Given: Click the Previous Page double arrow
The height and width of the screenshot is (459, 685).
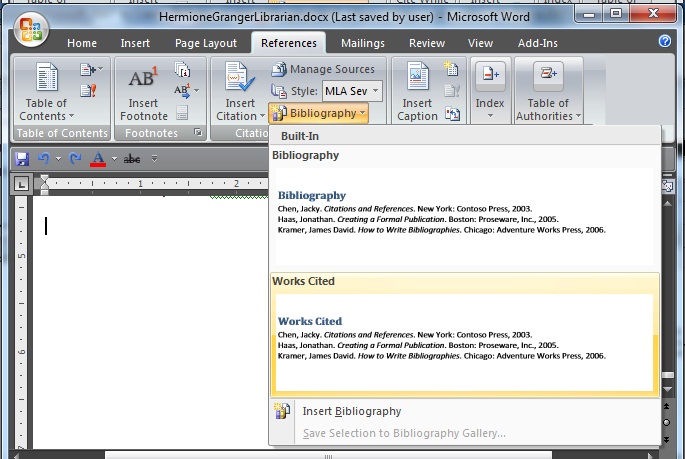Looking at the screenshot, I should 667,406.
